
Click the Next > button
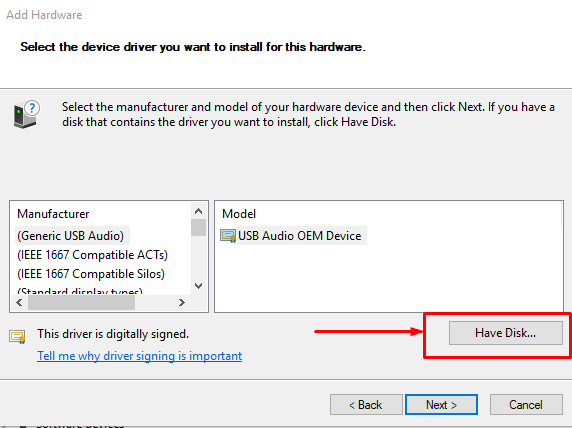[x=441, y=404]
